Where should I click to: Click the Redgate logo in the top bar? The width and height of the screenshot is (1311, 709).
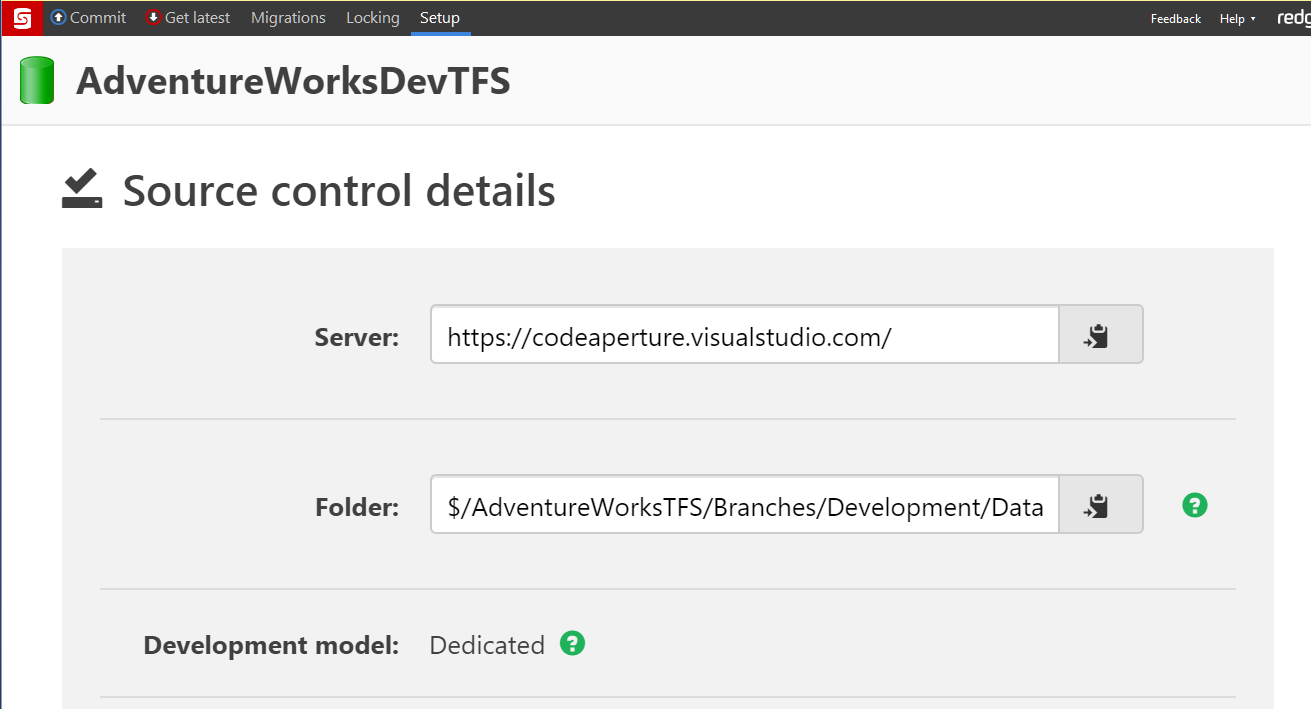(x=1294, y=18)
